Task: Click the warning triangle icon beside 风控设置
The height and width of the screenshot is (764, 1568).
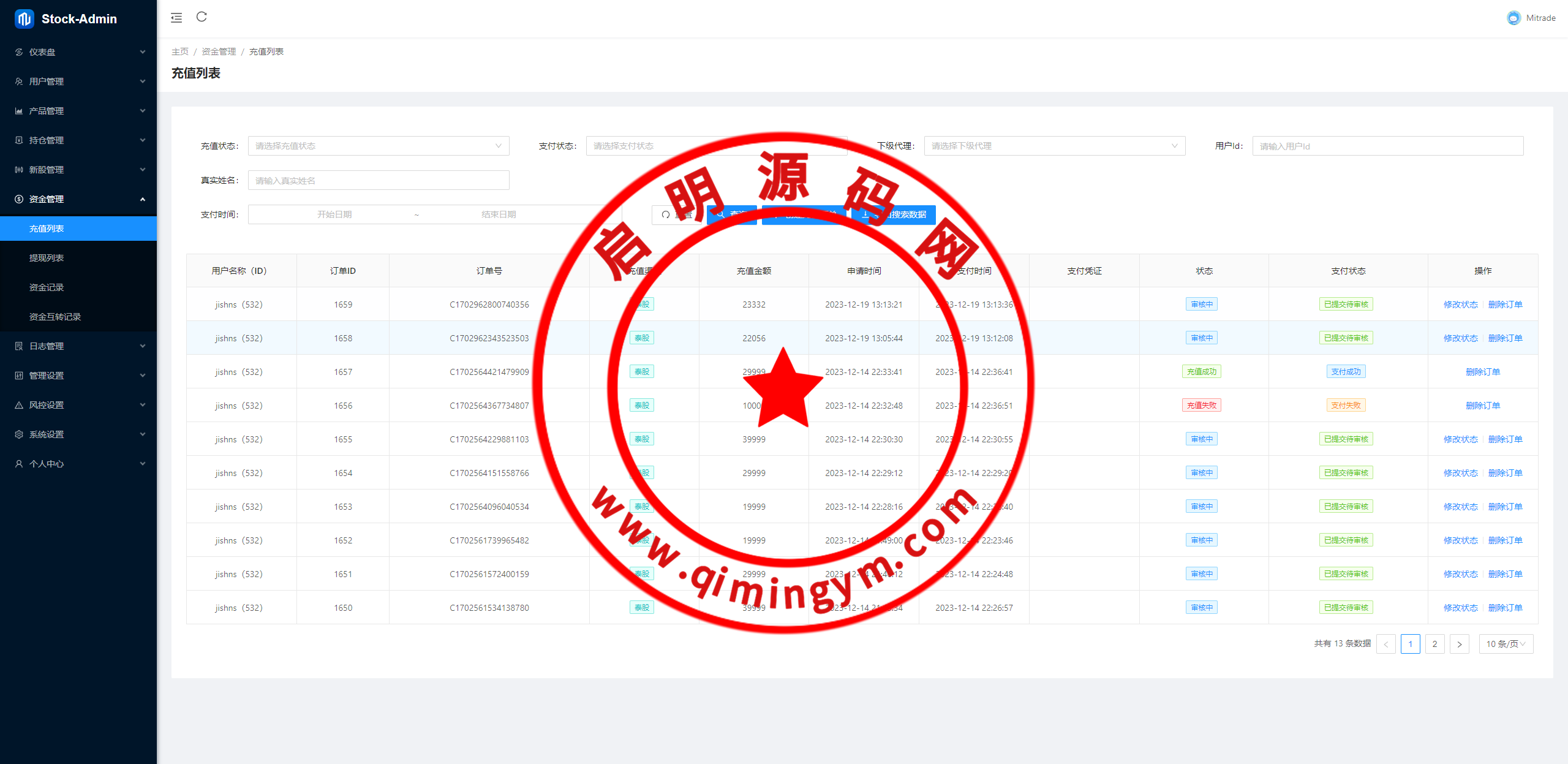Action: (x=19, y=405)
